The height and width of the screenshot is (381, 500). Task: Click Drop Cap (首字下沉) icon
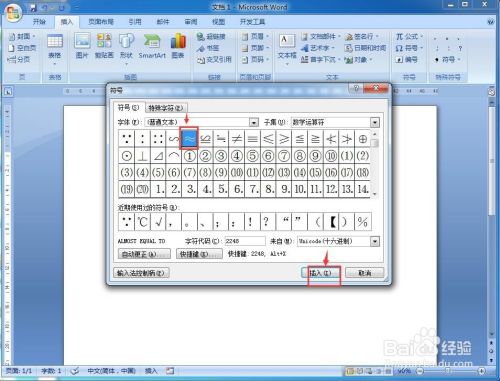(x=320, y=59)
